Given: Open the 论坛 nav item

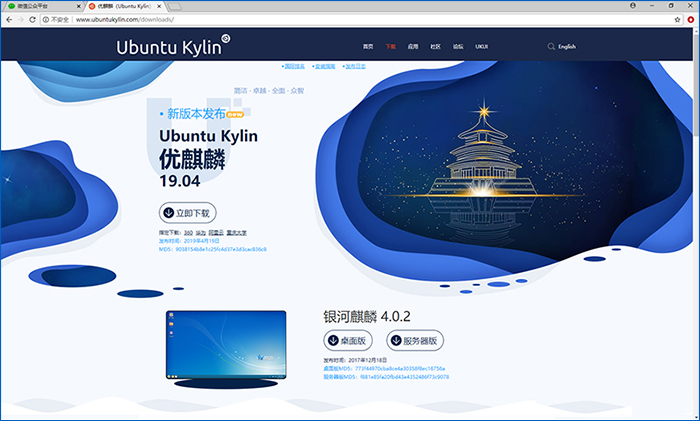Looking at the screenshot, I should (x=458, y=46).
